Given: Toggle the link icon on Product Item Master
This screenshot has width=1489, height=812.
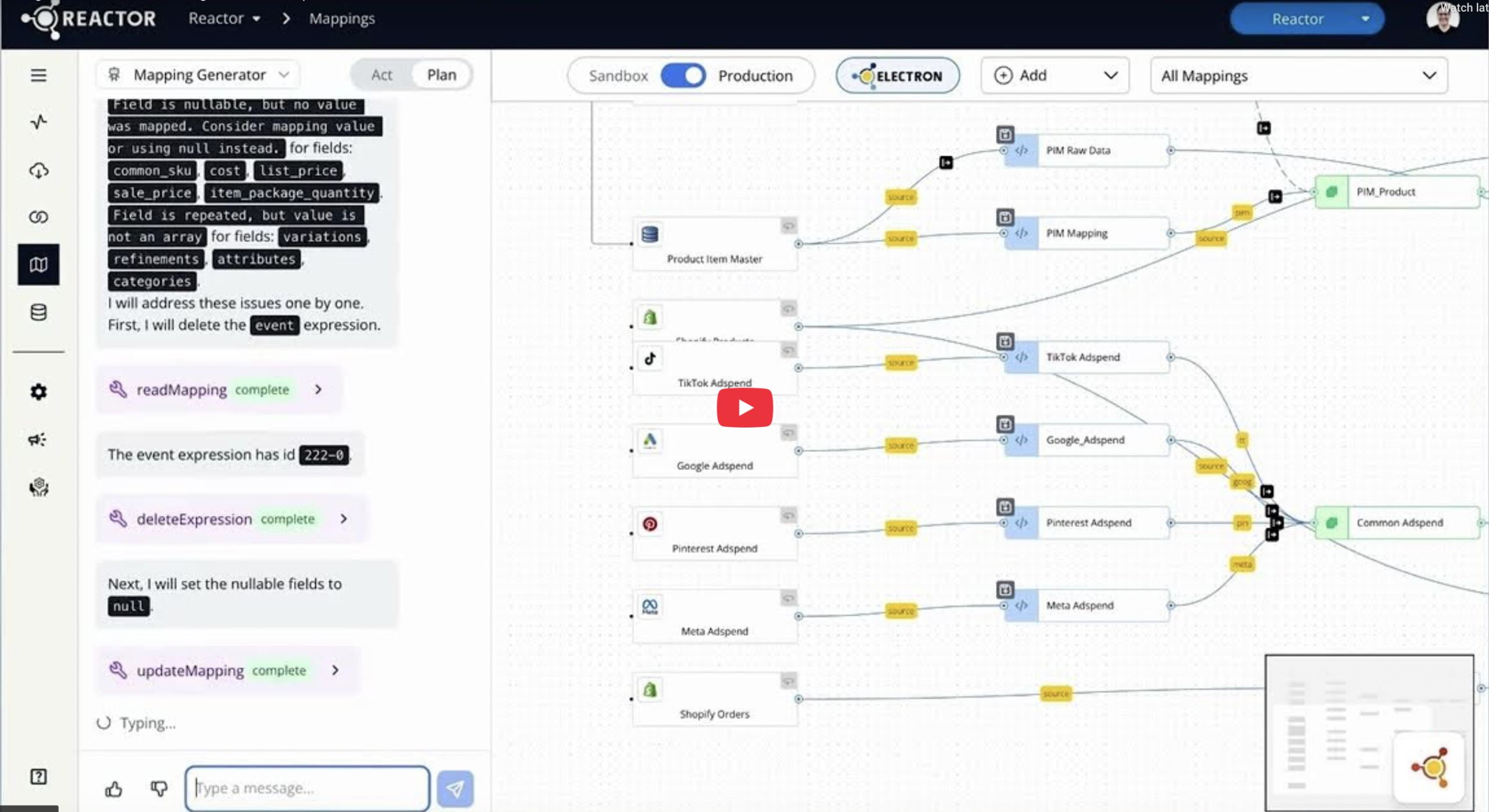Looking at the screenshot, I should [x=788, y=226].
